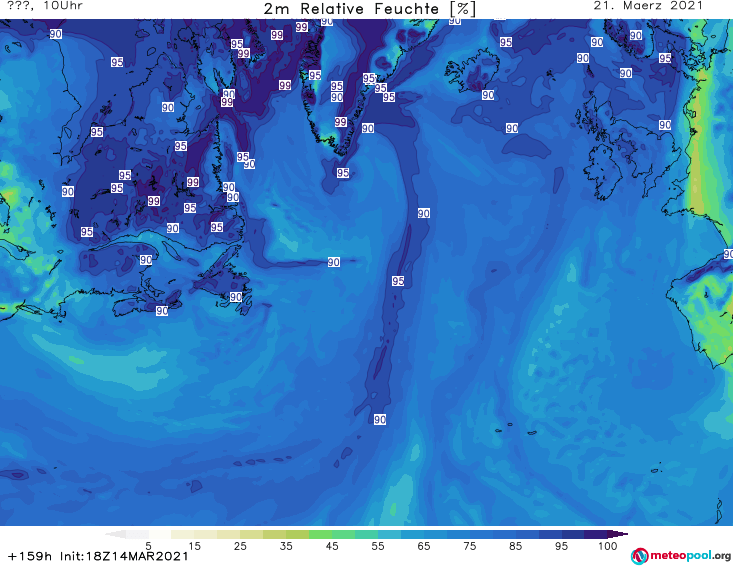
Task: Click the meteopool.org logo link
Action: 681,556
